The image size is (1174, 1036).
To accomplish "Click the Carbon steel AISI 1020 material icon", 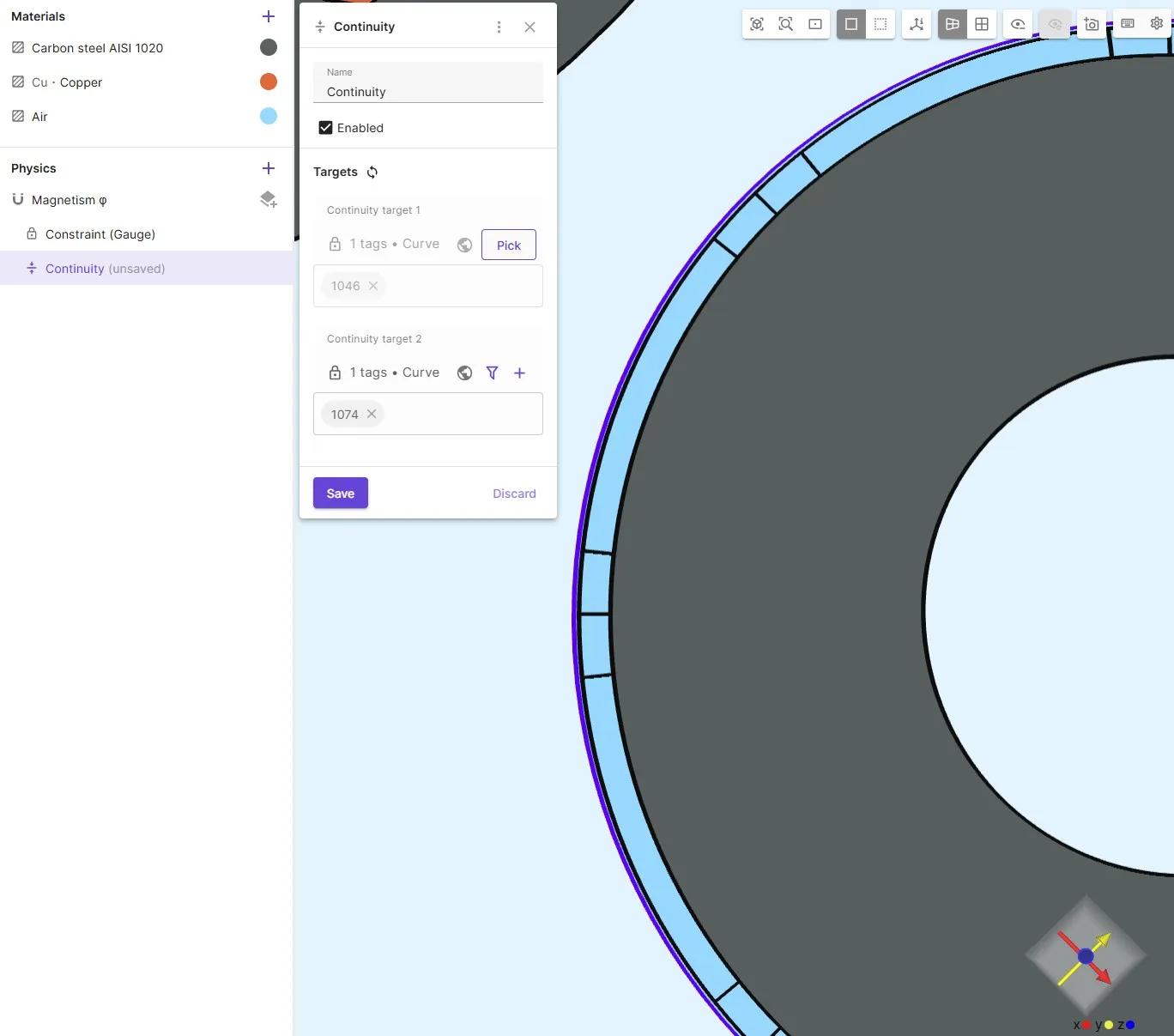I will click(18, 47).
